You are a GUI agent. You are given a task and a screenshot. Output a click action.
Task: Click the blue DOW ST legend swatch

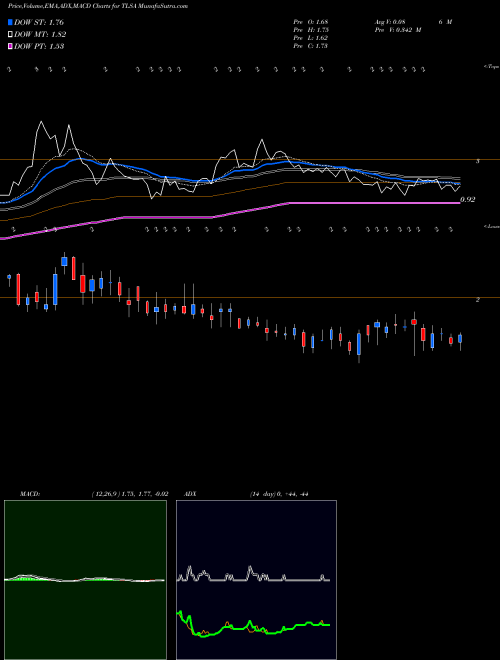pos(11,22)
